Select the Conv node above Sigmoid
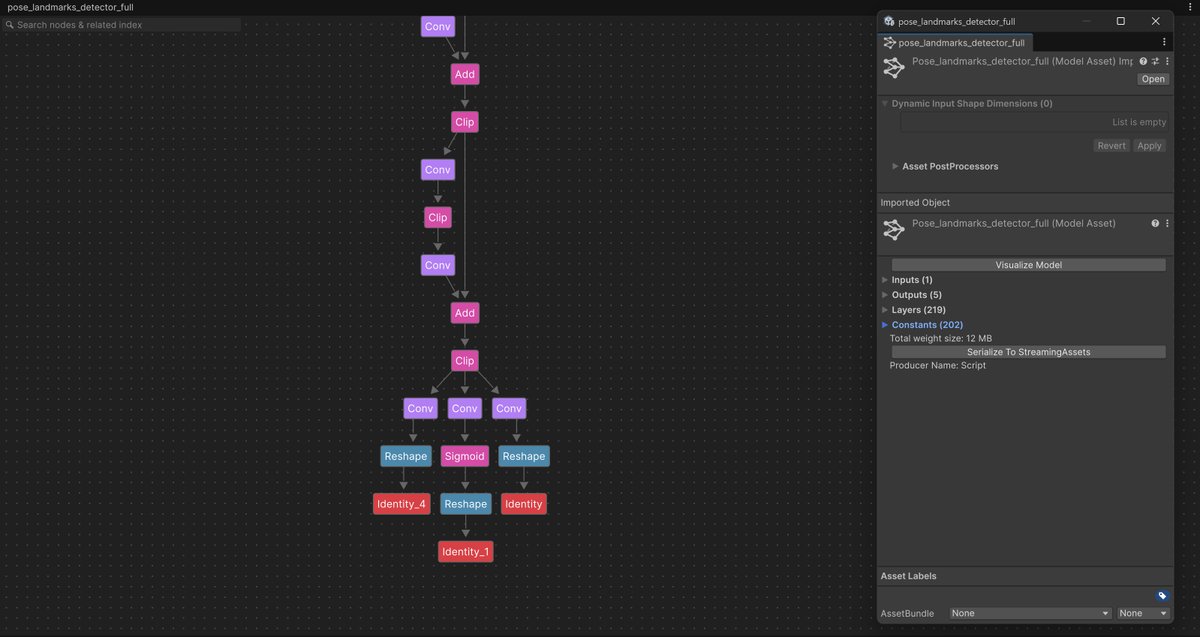Viewport: 1200px width, 637px height. tap(465, 408)
